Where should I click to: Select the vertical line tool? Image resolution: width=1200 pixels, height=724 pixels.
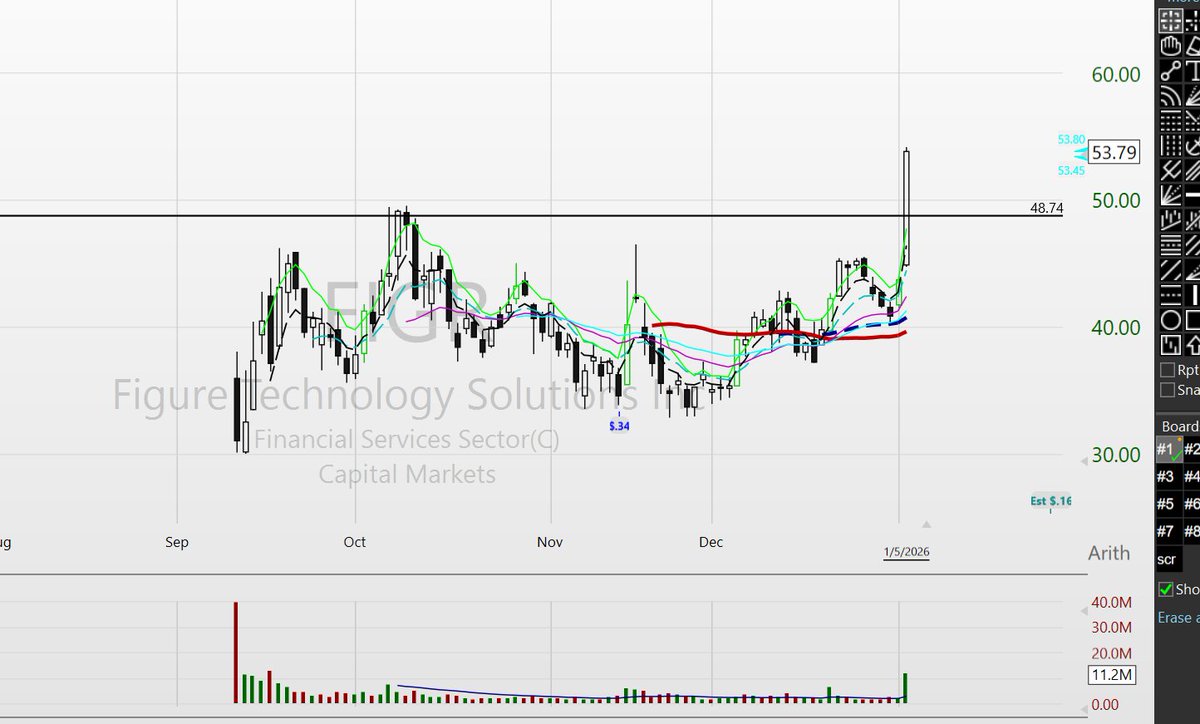pyautogui.click(x=1193, y=295)
